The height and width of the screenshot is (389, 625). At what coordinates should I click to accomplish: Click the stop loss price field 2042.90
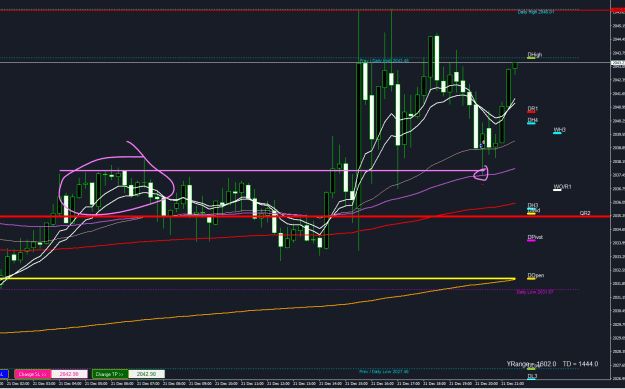[69, 374]
